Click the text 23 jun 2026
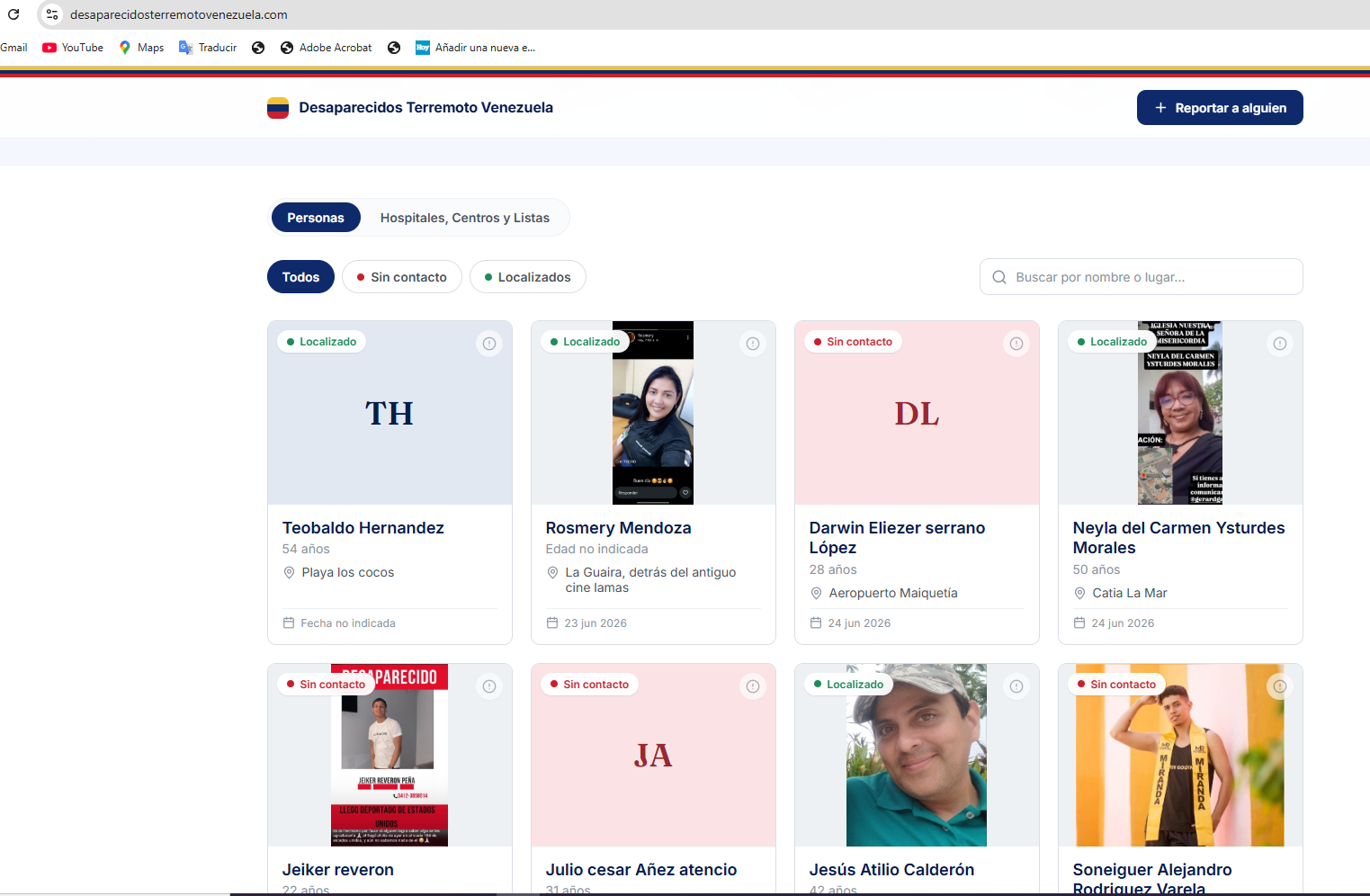Viewport: 1370px width, 896px height. point(595,623)
